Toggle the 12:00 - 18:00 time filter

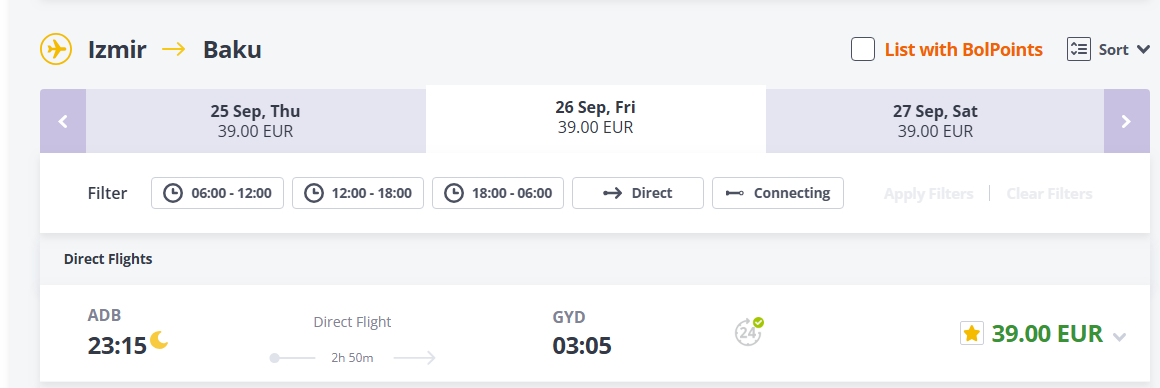tap(357, 193)
